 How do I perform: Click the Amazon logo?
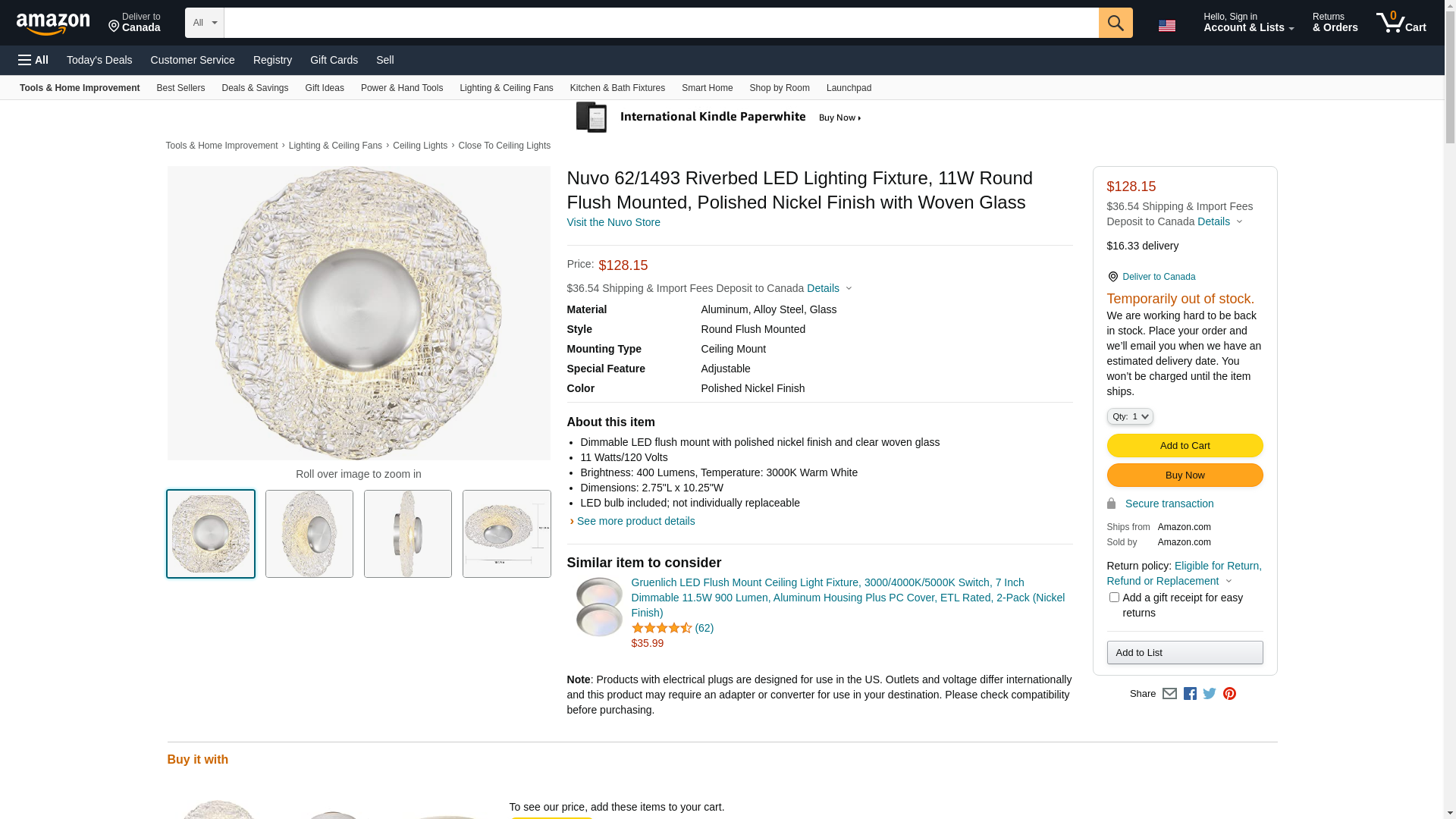click(x=53, y=24)
